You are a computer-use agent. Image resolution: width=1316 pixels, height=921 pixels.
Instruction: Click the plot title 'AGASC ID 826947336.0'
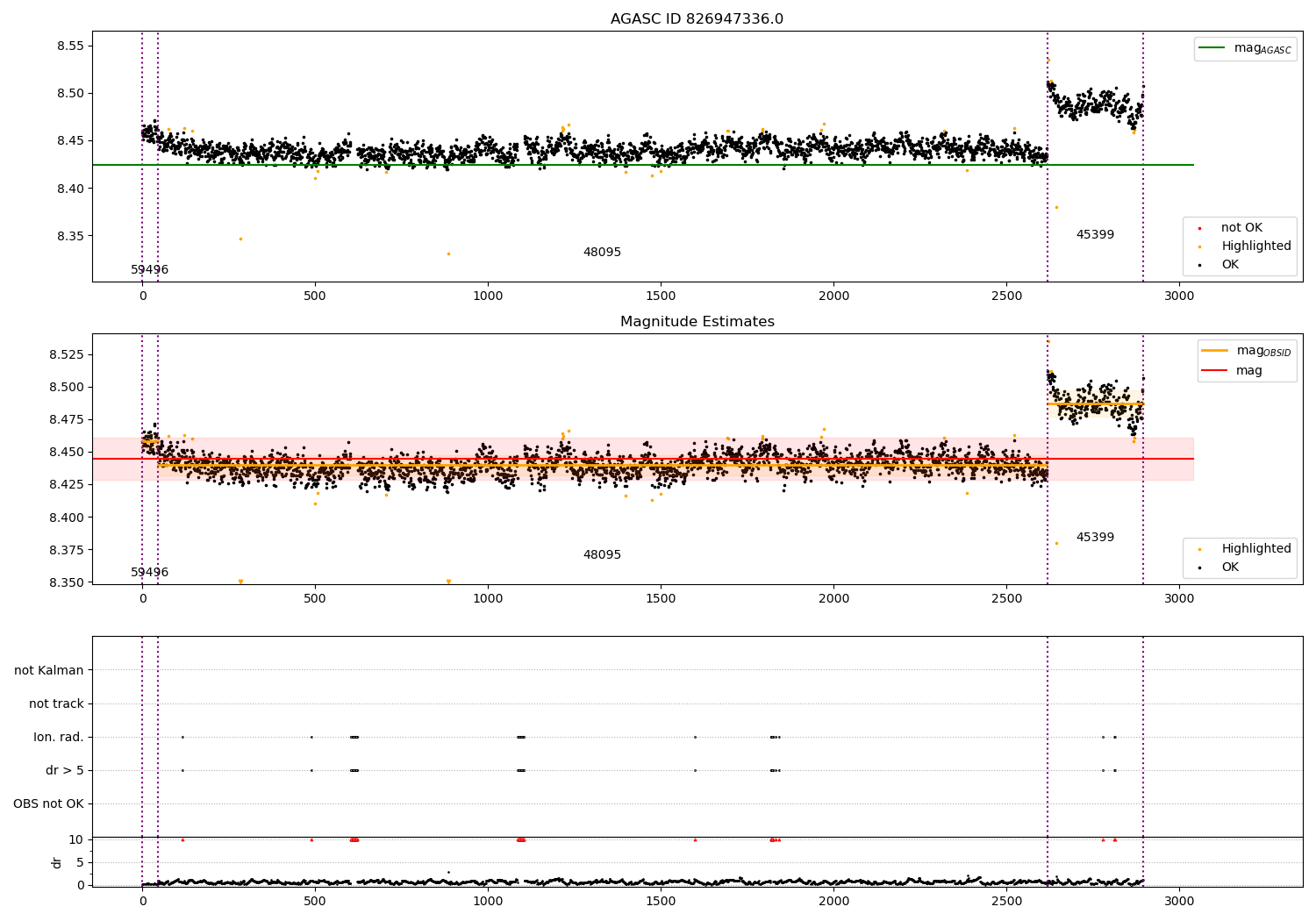697,19
